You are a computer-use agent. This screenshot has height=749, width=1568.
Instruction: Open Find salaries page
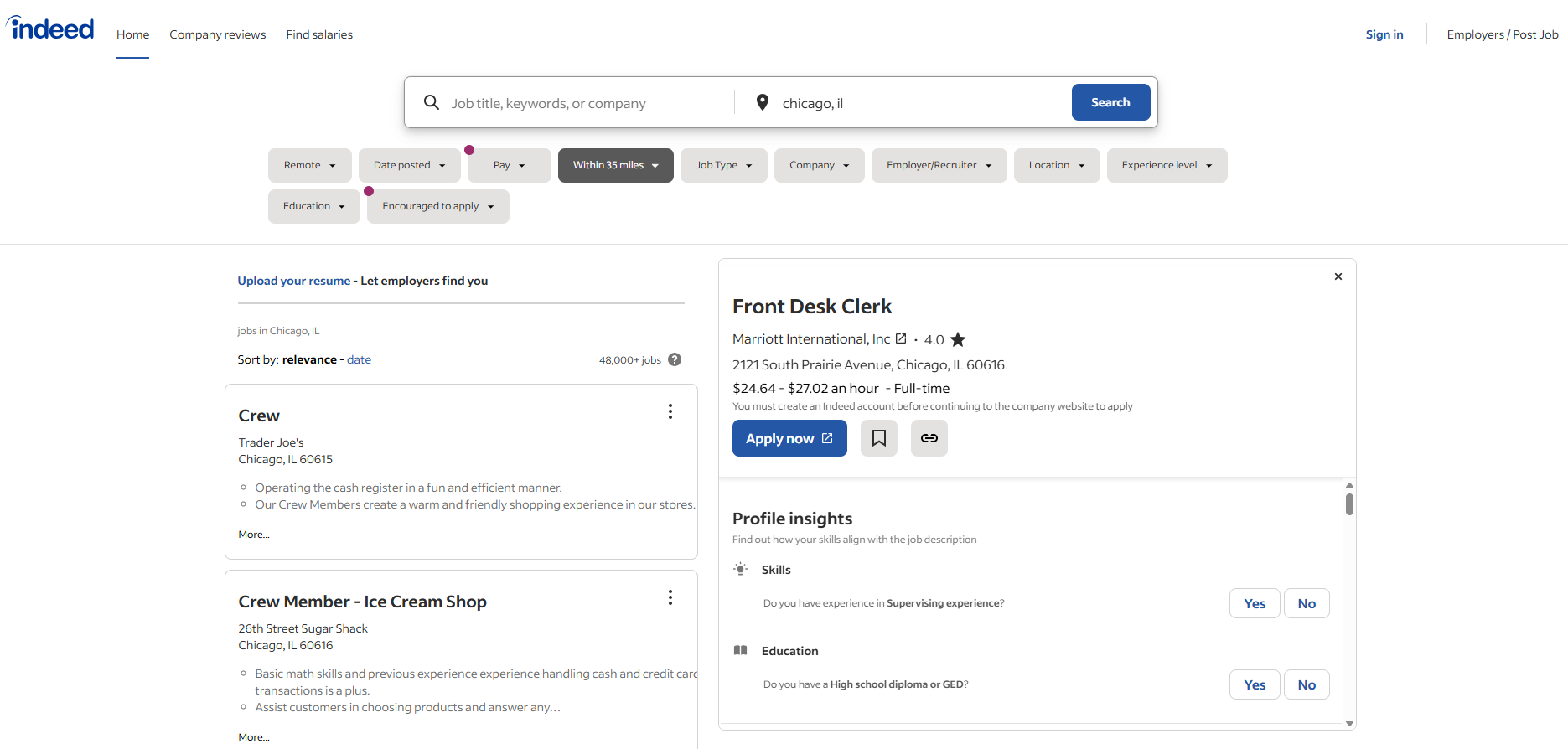click(x=319, y=34)
